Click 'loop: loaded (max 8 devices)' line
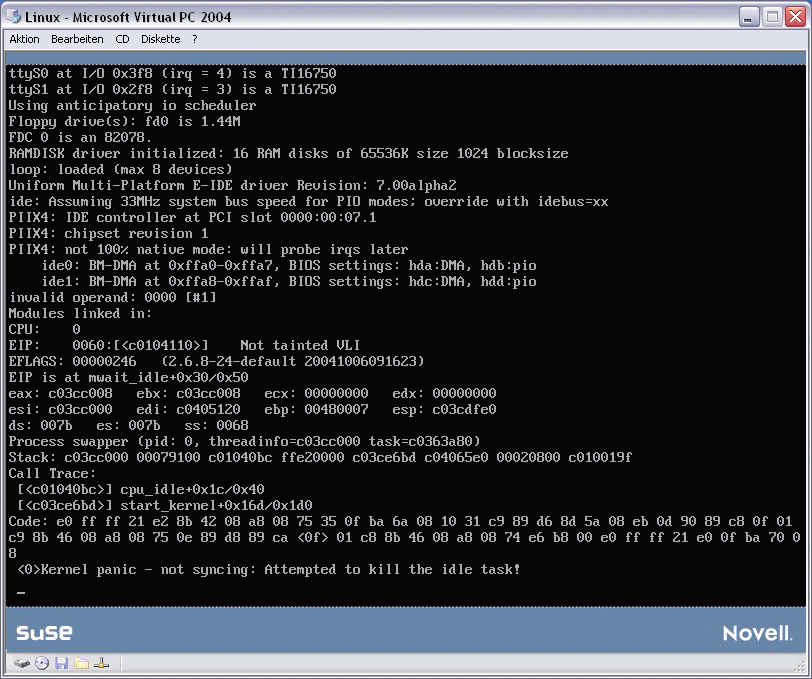This screenshot has height=679, width=812. click(x=121, y=170)
